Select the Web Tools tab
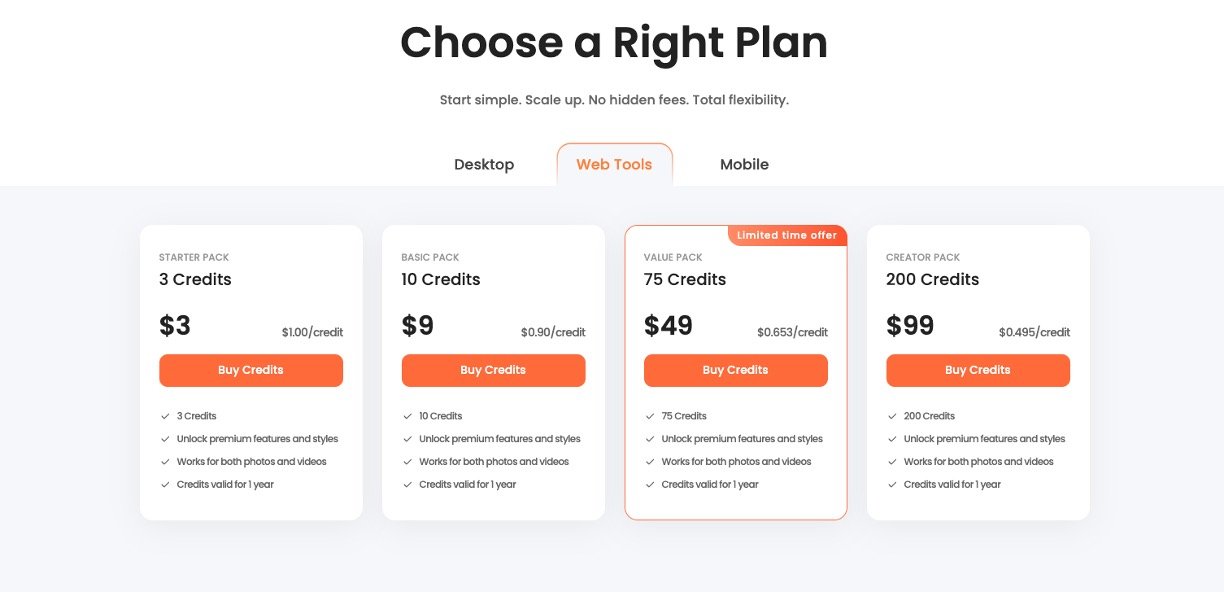The width and height of the screenshot is (1224, 592). click(614, 165)
